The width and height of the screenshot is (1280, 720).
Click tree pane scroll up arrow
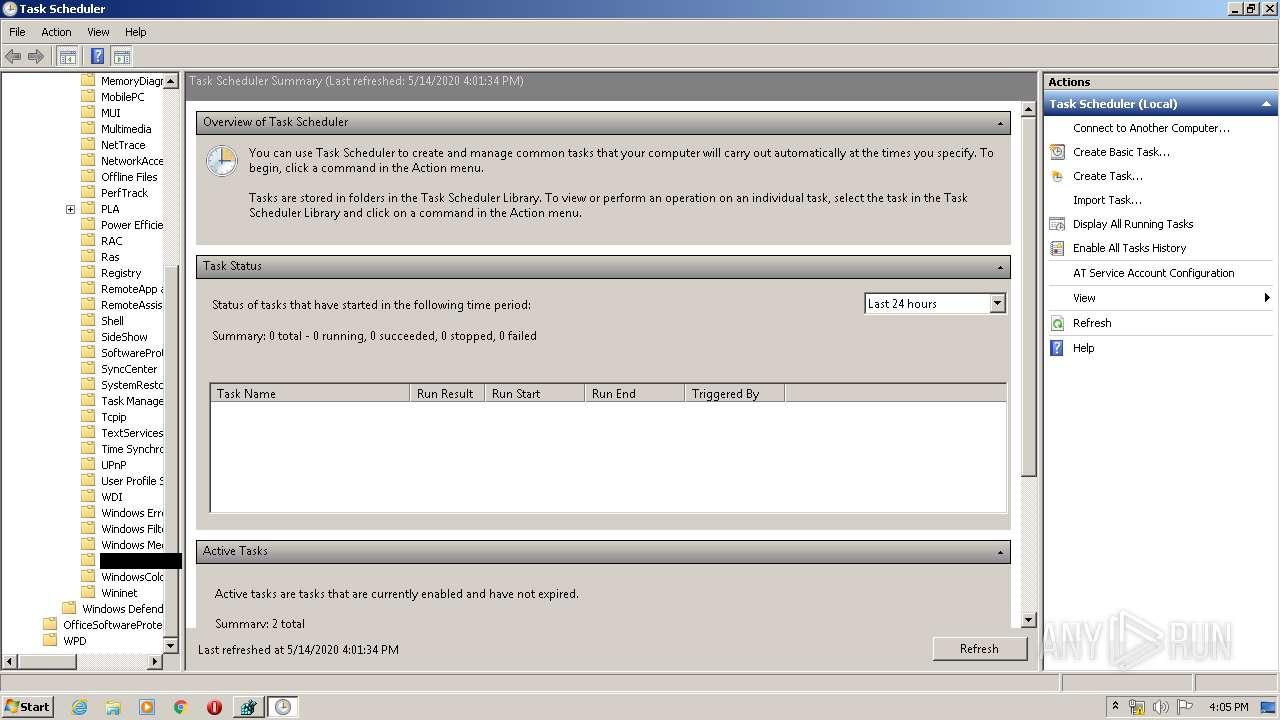170,81
